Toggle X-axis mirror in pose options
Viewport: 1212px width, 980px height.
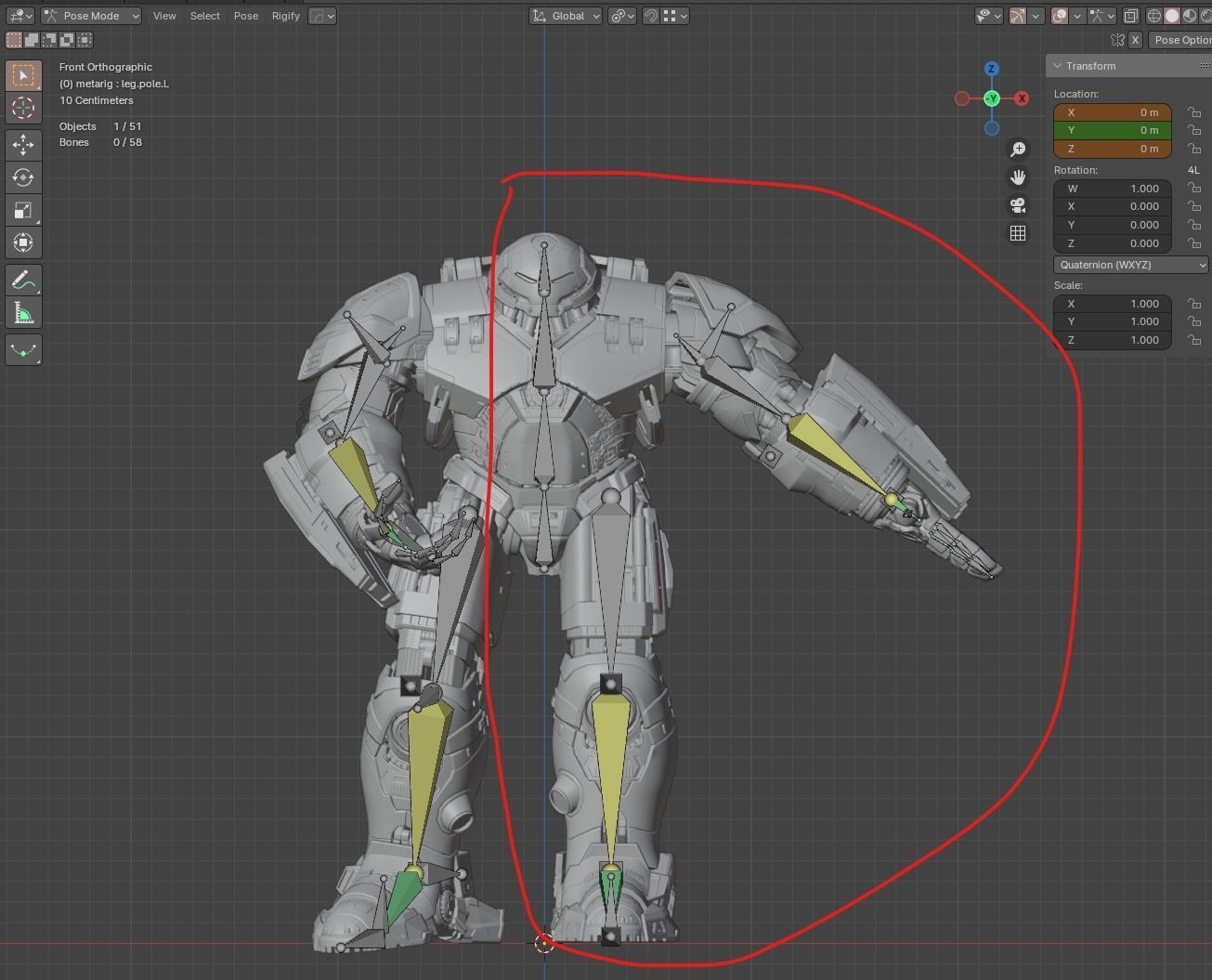pyautogui.click(x=1135, y=40)
